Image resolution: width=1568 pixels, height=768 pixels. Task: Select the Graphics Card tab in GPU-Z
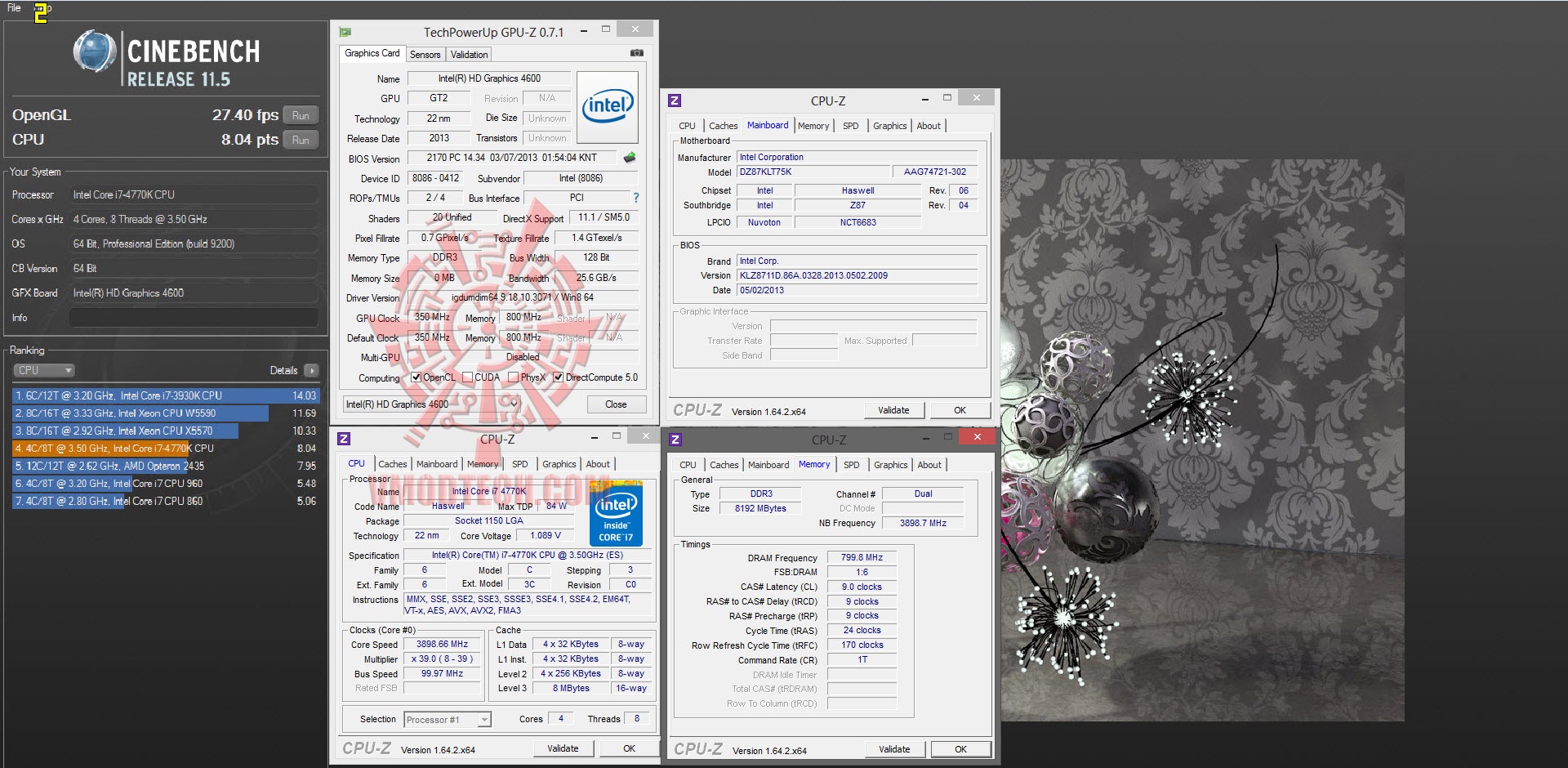pos(372,53)
